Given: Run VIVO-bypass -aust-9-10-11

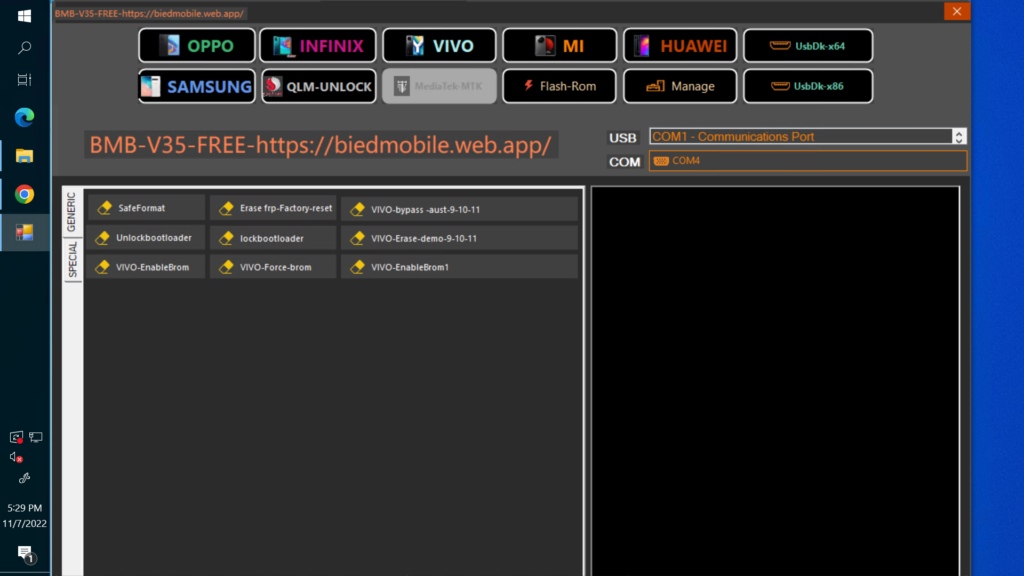Looking at the screenshot, I should click(459, 210).
